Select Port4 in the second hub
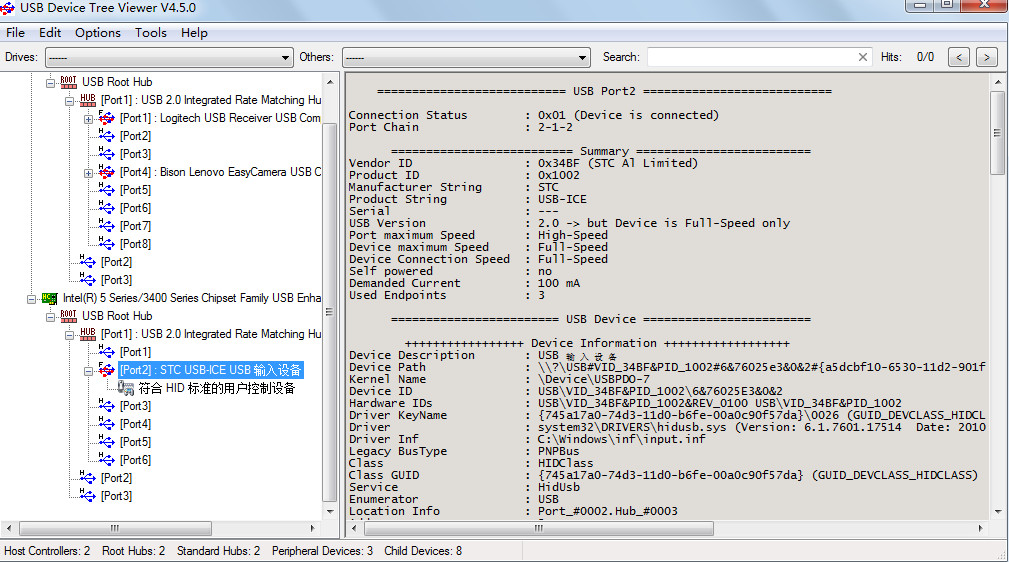 135,424
